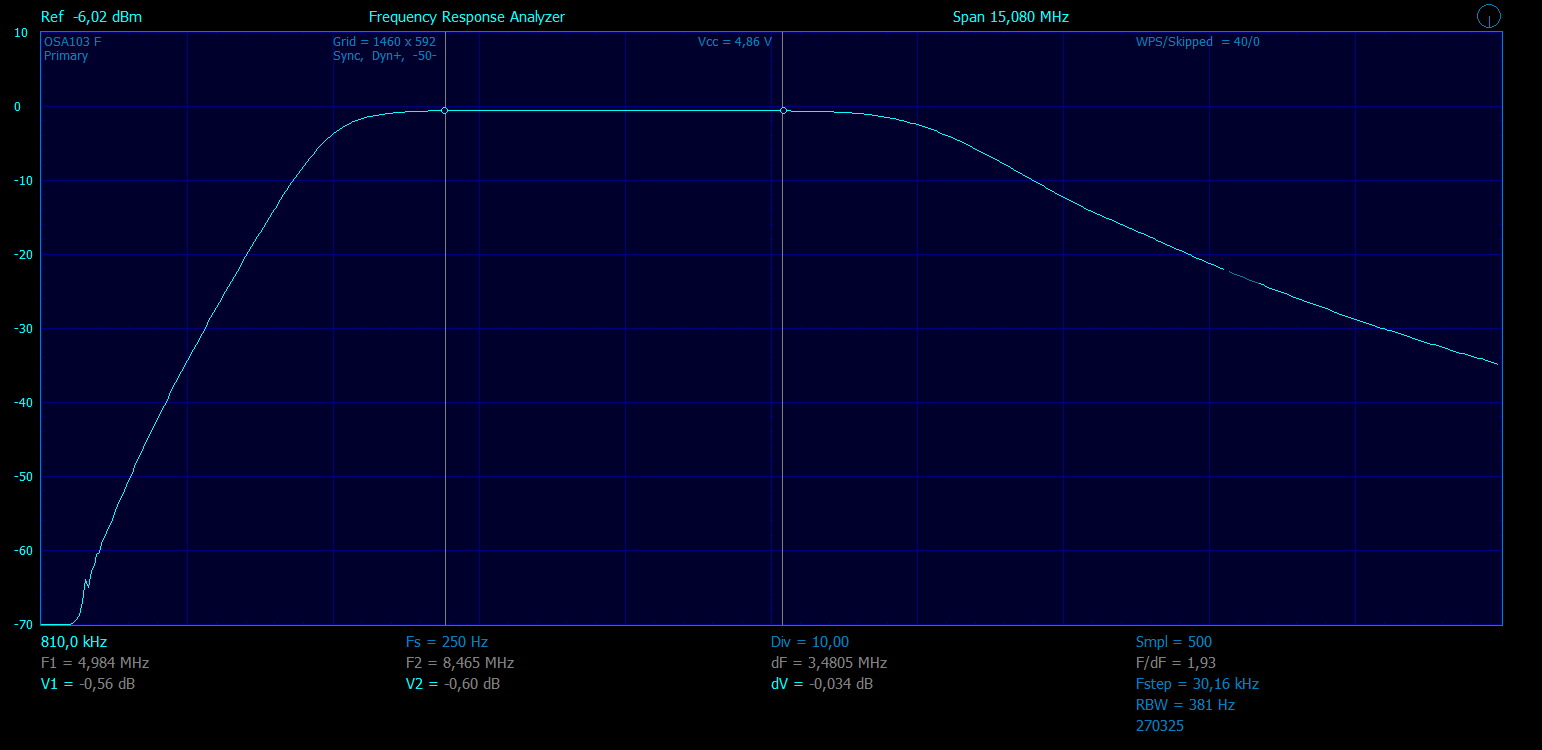Viewport: 1542px width, 750px height.
Task: Click the Ref -6,02 dBm label
Action: pyautogui.click(x=91, y=17)
